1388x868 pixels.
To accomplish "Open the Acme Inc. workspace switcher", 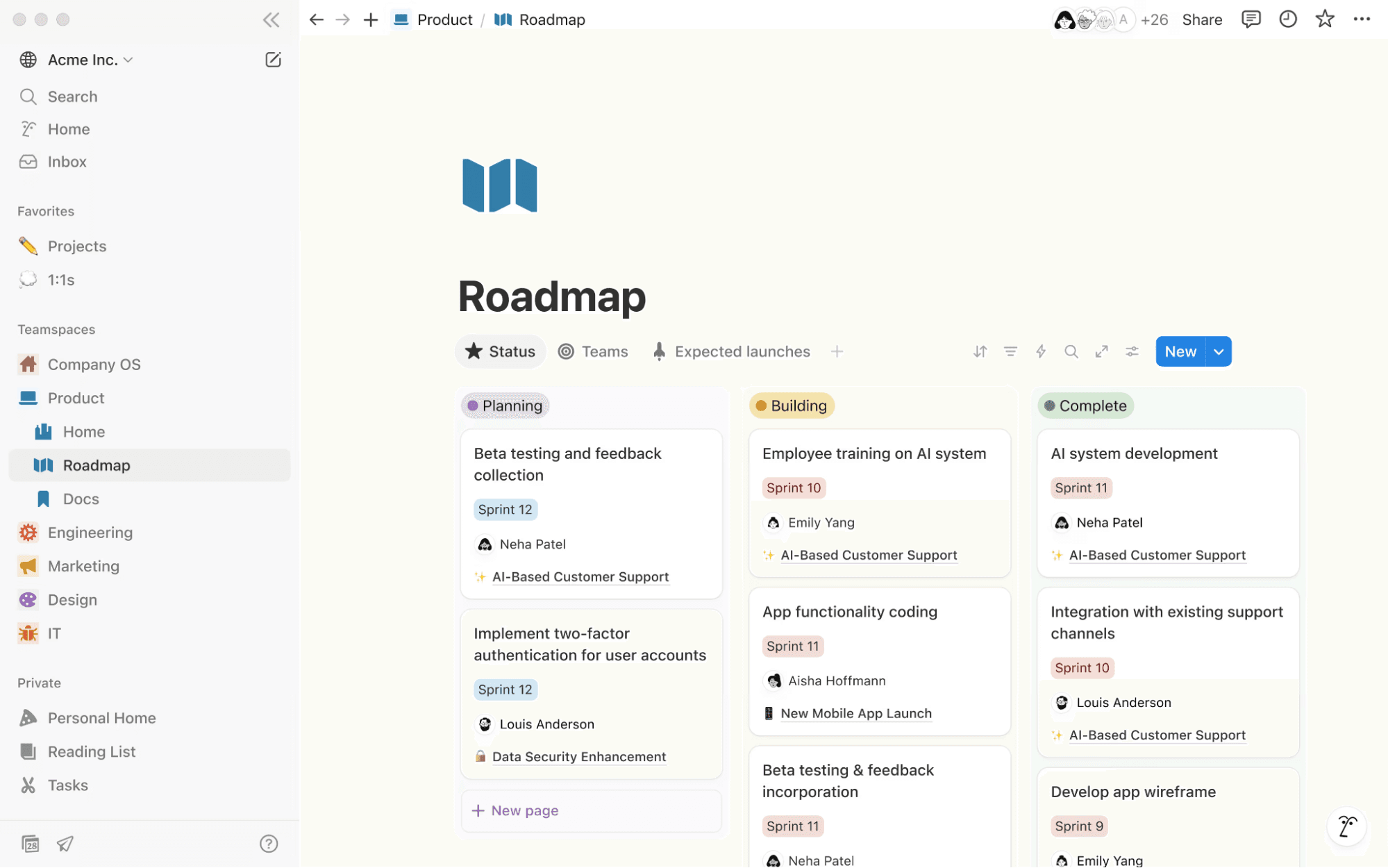I will [x=76, y=60].
